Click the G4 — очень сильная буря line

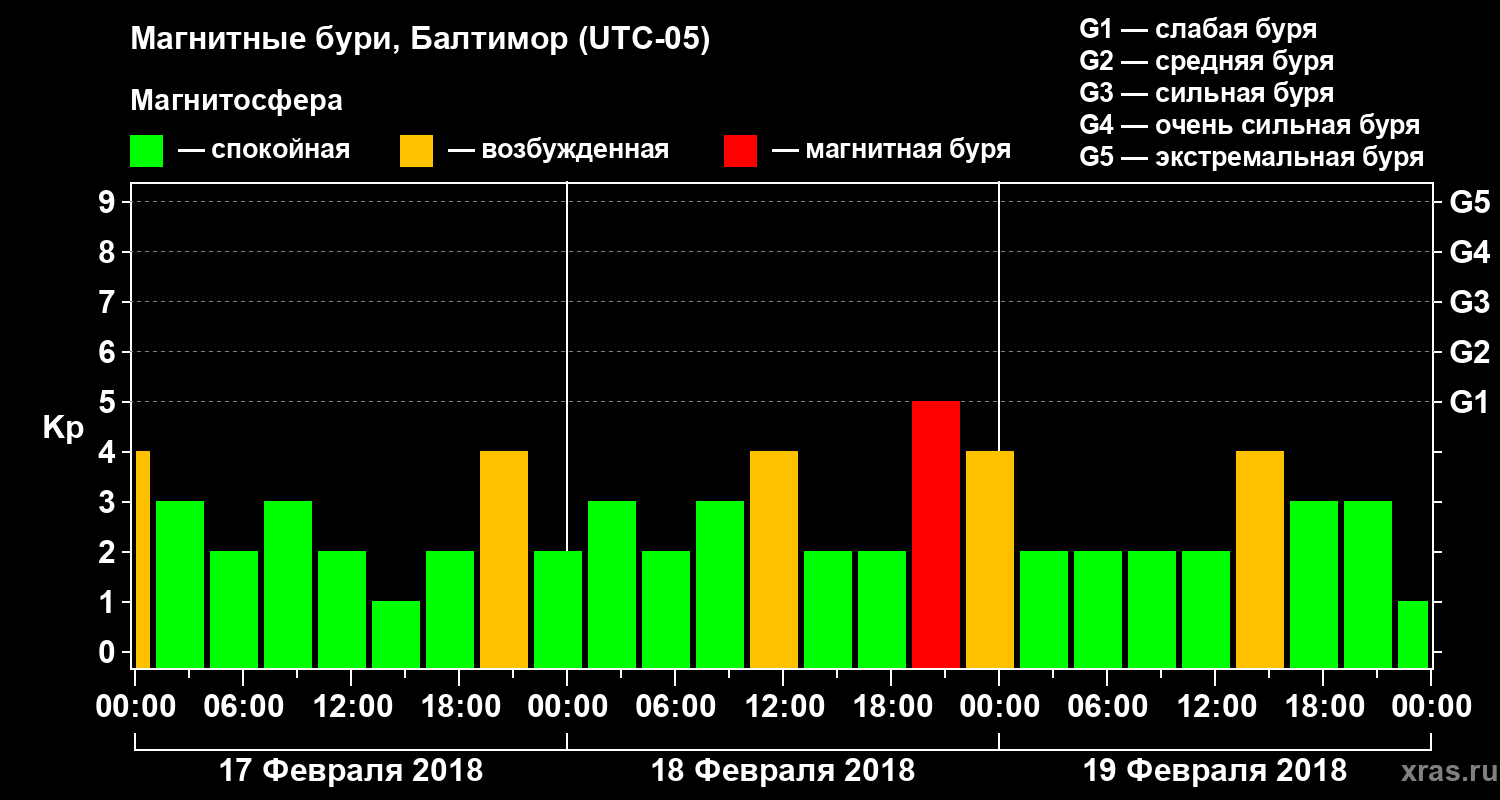(x=1249, y=125)
